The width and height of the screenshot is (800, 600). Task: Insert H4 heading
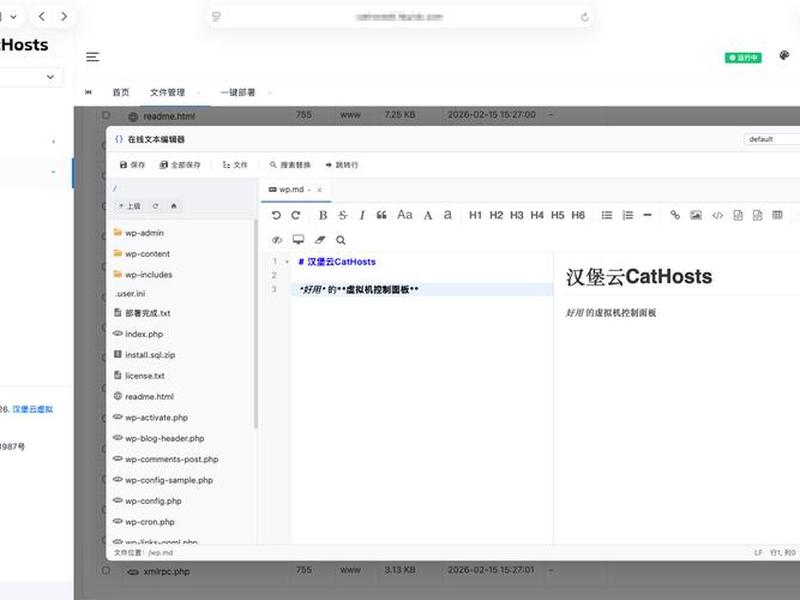(537, 215)
